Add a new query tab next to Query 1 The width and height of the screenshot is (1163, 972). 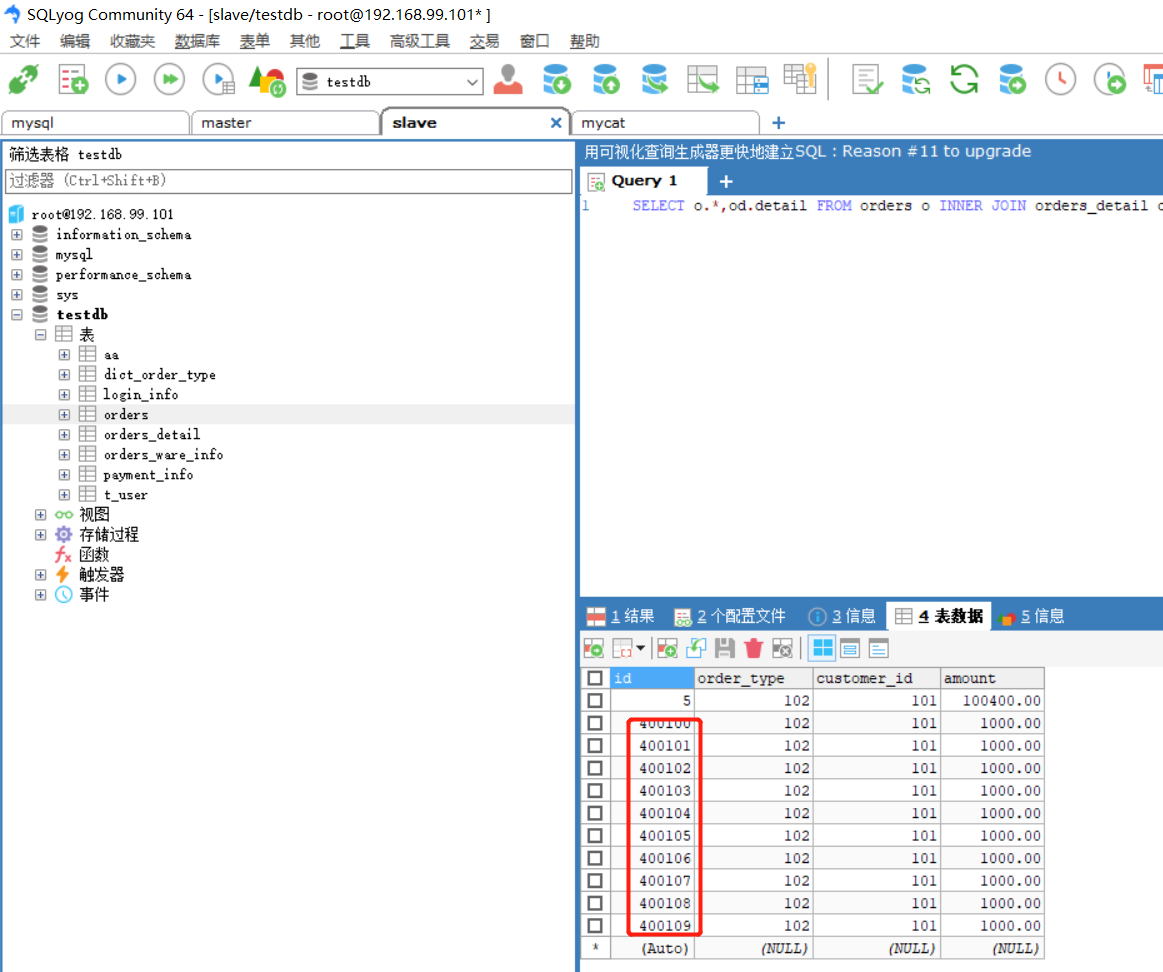[726, 181]
